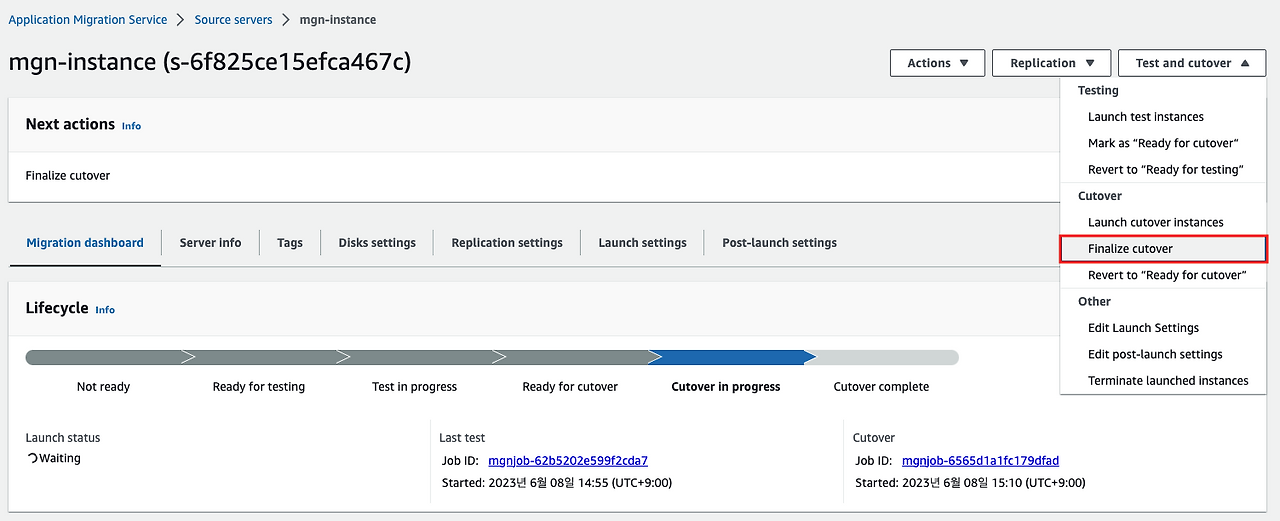The width and height of the screenshot is (1280, 521).
Task: Go to Application Migration Service breadcrumb
Action: pos(88,20)
